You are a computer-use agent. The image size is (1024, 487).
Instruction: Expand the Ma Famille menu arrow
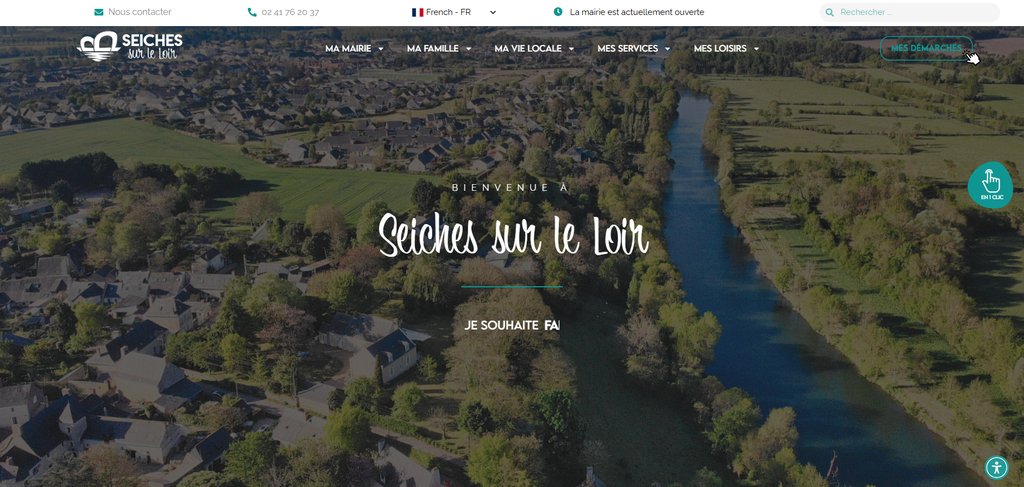[x=468, y=49]
